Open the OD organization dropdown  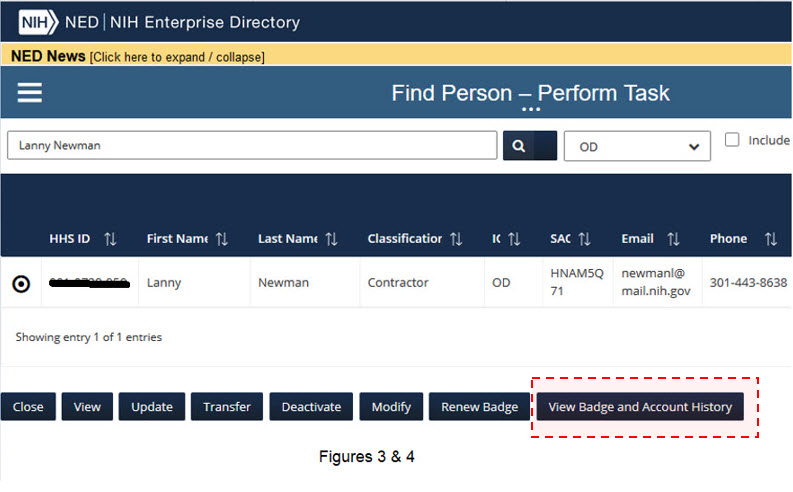(x=637, y=146)
